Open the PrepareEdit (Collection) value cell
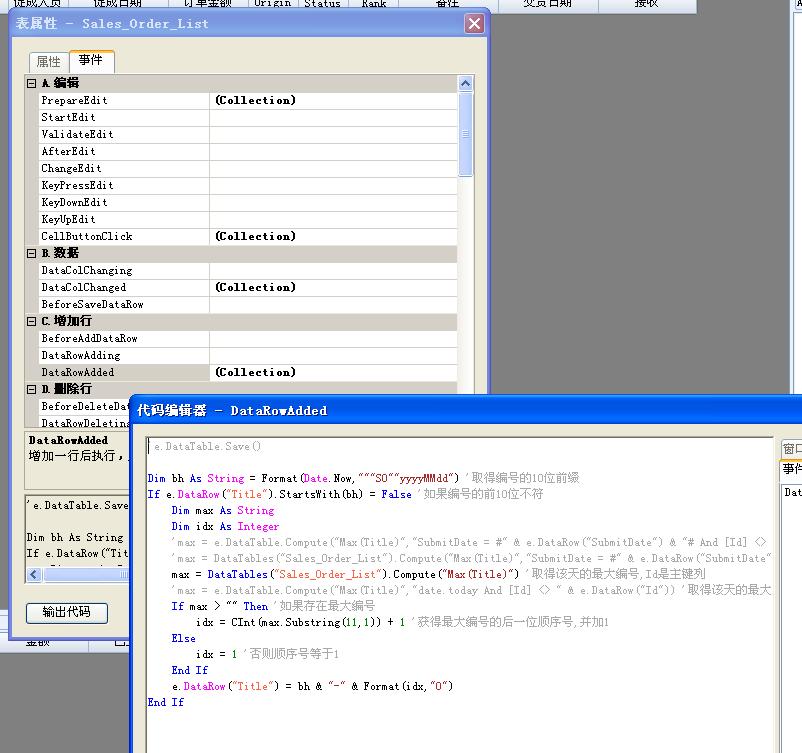Image resolution: width=802 pixels, height=753 pixels. 333,100
